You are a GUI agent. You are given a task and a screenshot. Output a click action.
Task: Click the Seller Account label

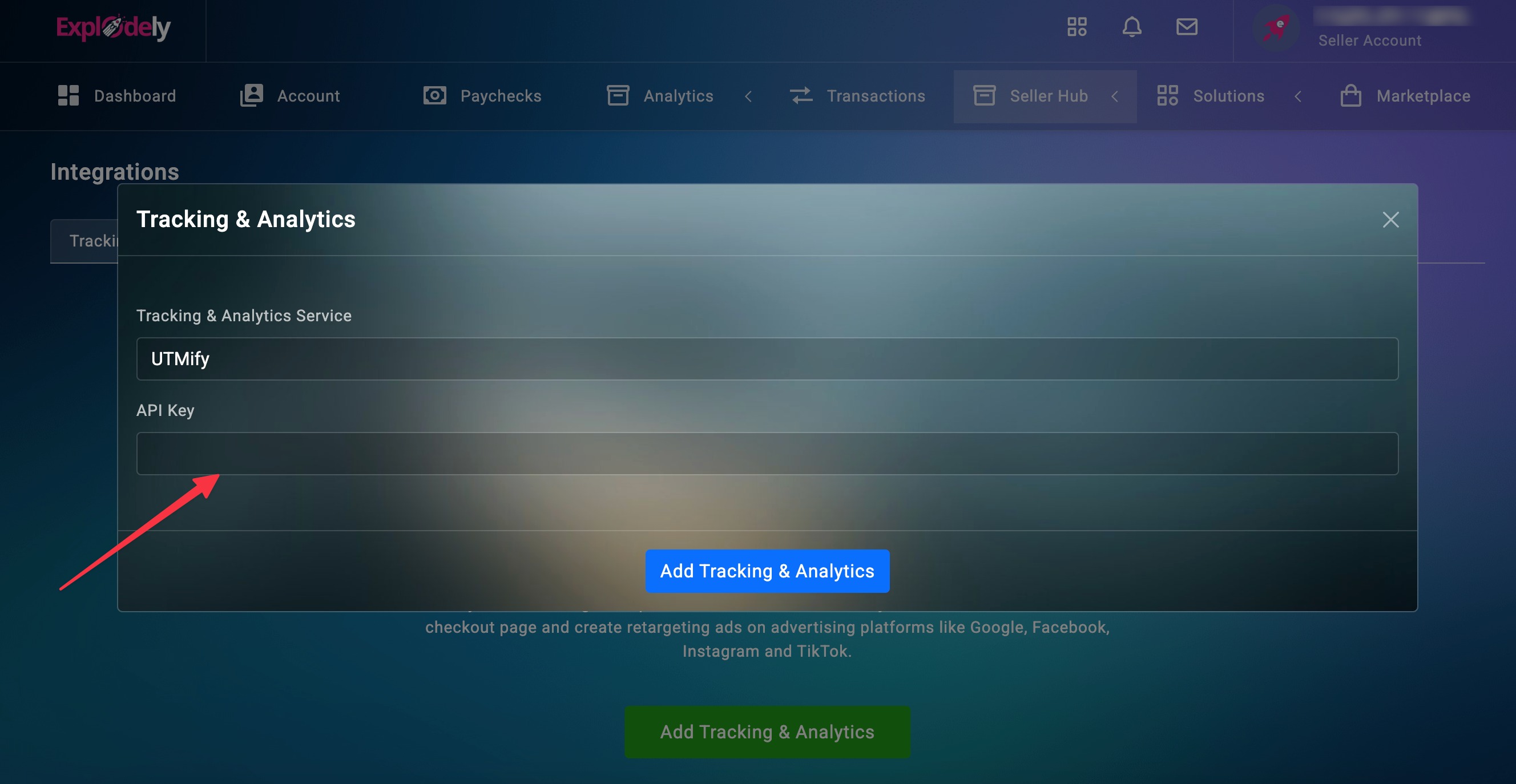click(x=1369, y=41)
